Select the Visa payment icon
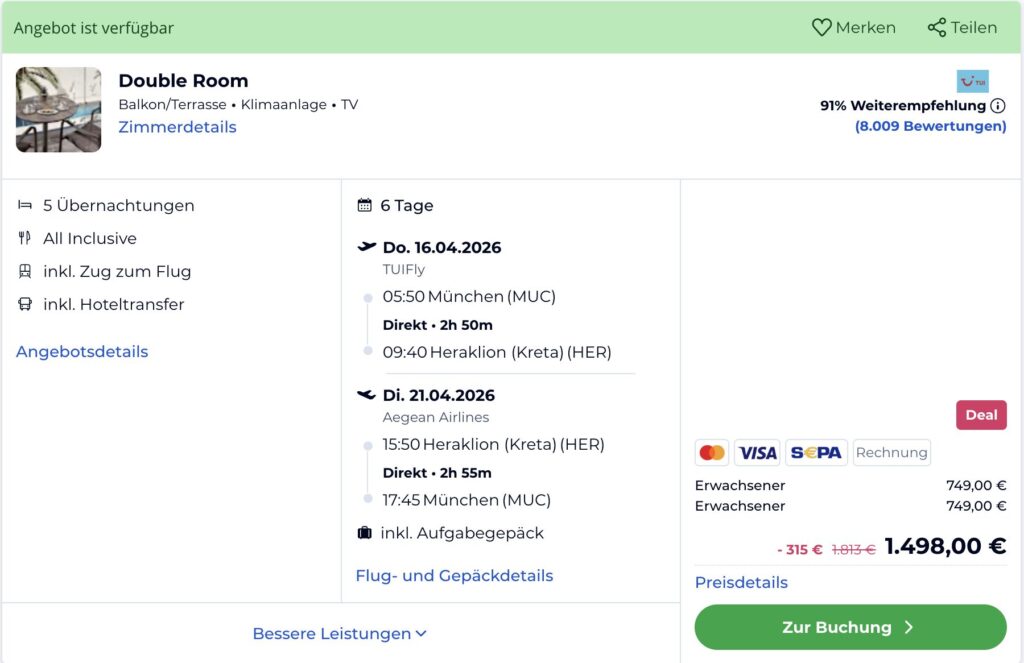The height and width of the screenshot is (663, 1024). pos(757,452)
